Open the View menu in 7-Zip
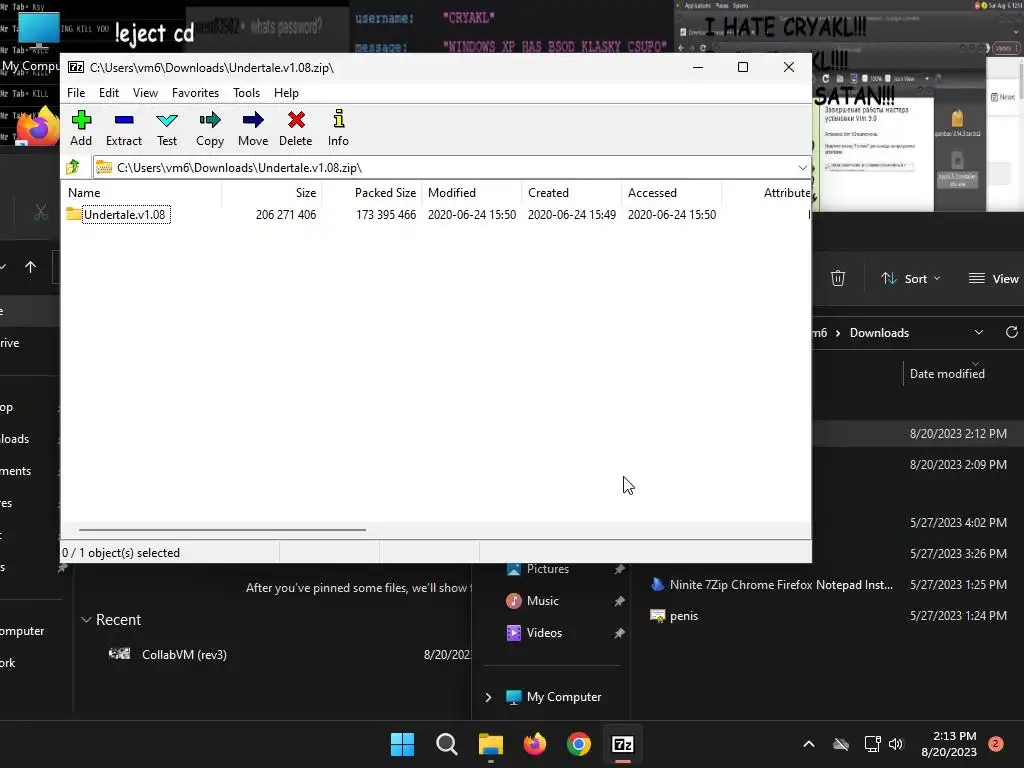The height and width of the screenshot is (768, 1024). click(x=145, y=93)
